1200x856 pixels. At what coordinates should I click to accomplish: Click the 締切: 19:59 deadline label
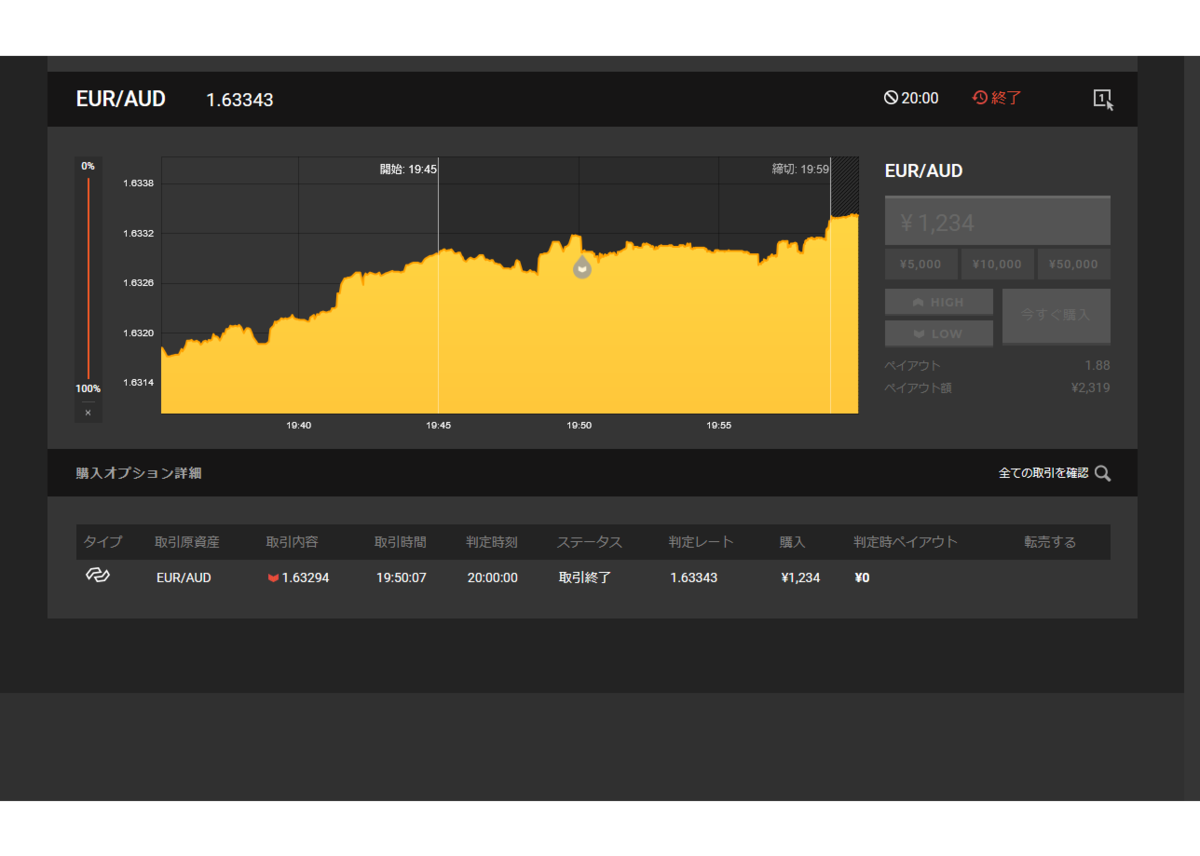coord(800,169)
